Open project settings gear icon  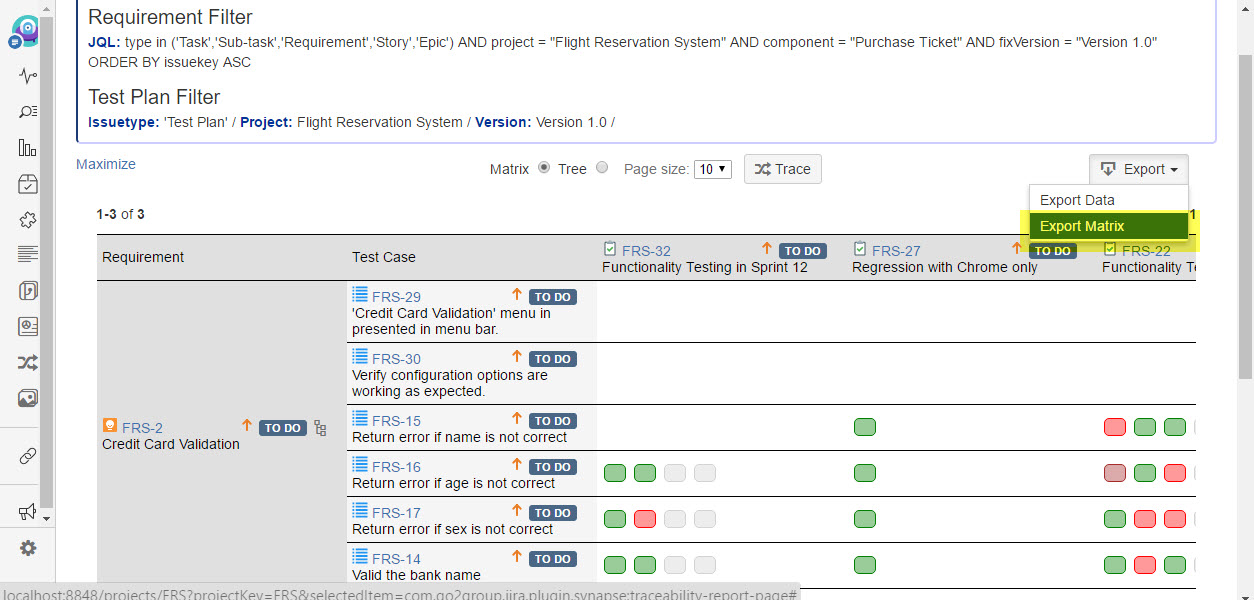click(x=28, y=548)
